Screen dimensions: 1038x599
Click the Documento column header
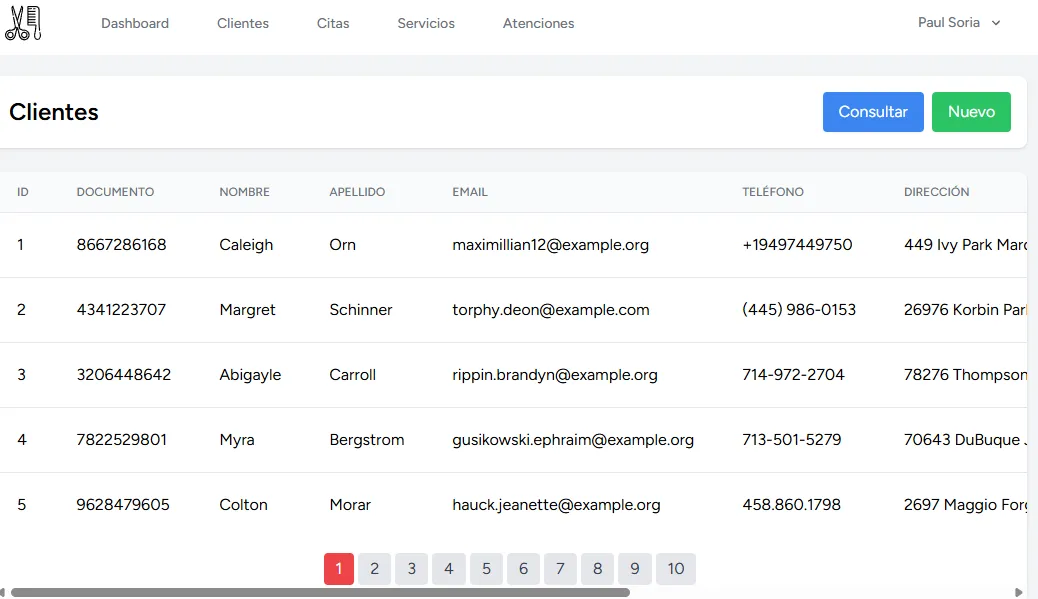click(x=115, y=192)
